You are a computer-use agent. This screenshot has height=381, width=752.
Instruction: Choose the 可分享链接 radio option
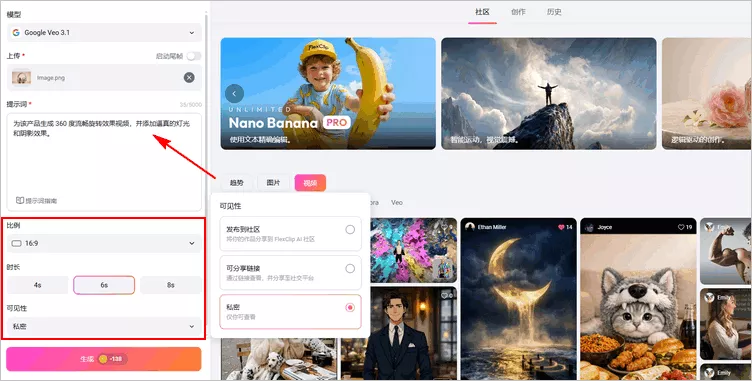[350, 268]
